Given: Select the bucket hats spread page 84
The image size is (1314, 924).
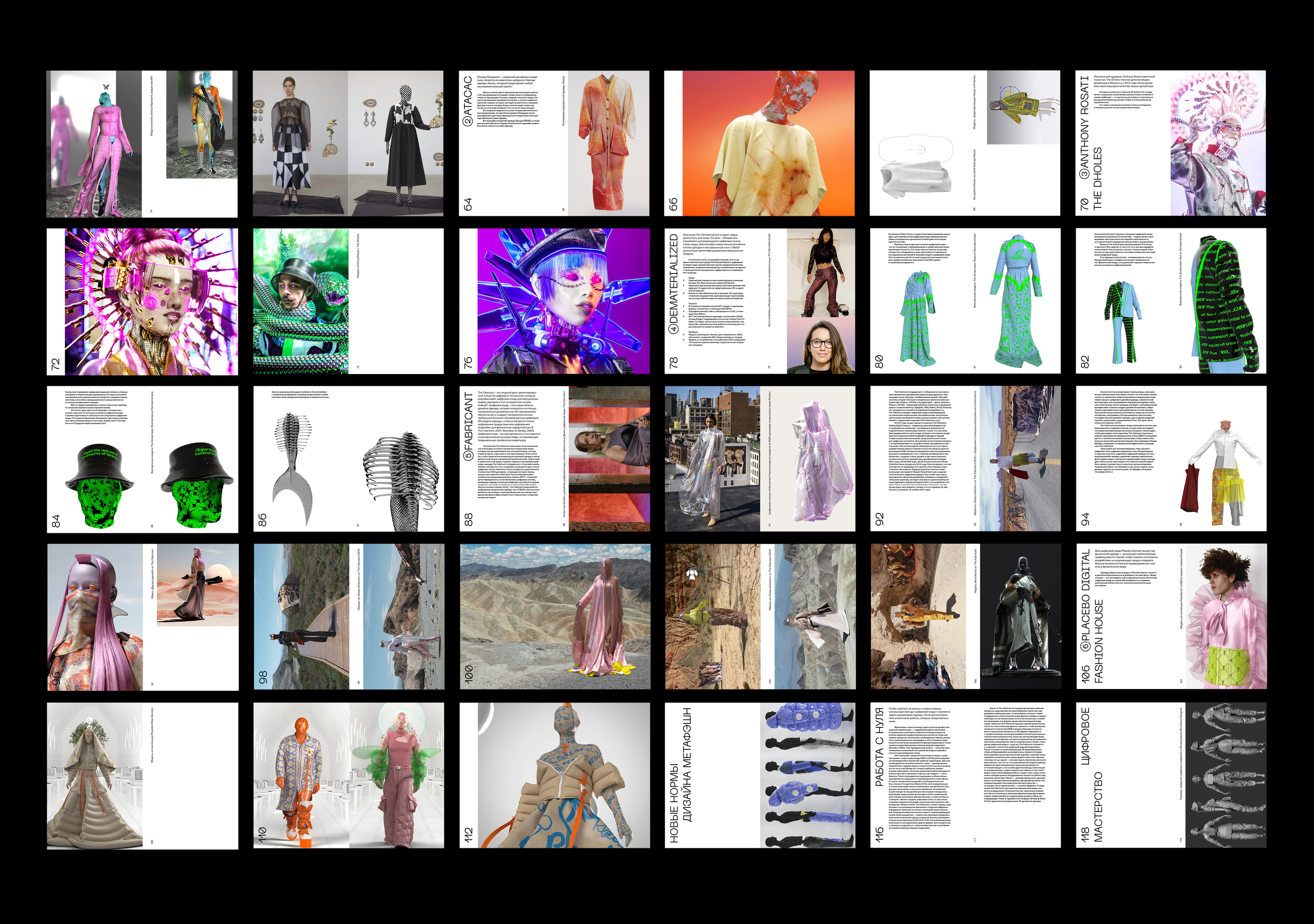Looking at the screenshot, I should click(142, 459).
